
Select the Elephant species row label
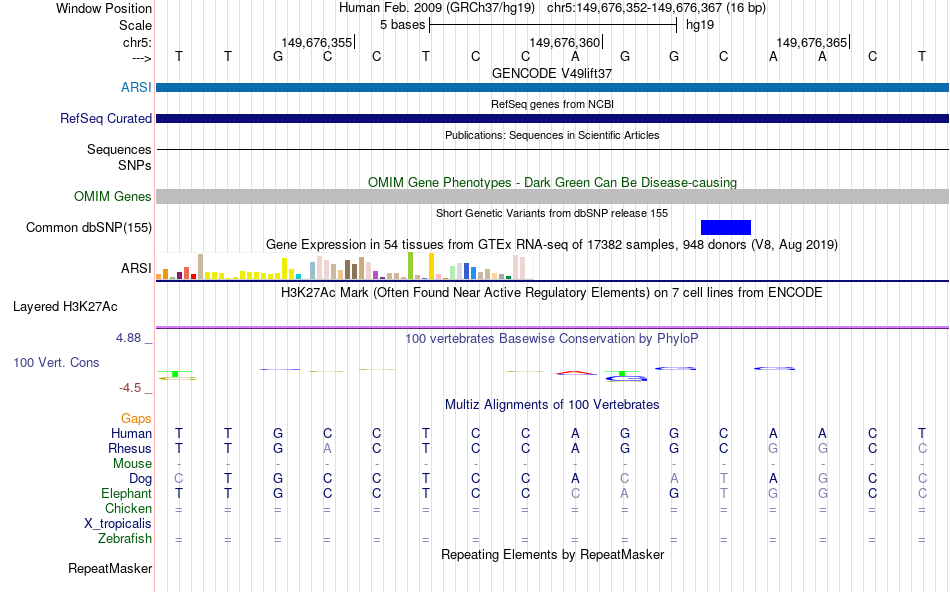click(x=126, y=493)
